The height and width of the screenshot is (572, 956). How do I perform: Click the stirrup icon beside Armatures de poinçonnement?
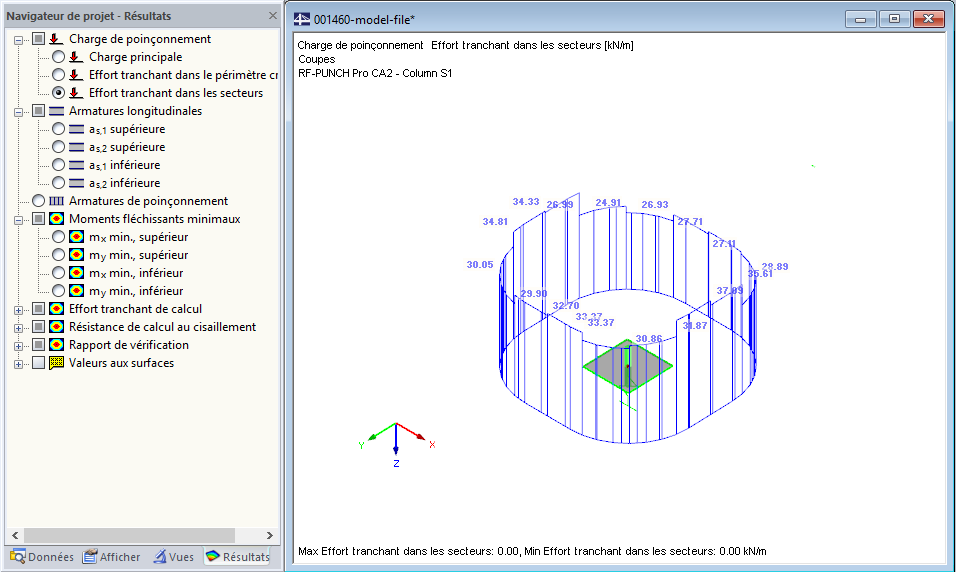pyautogui.click(x=56, y=201)
